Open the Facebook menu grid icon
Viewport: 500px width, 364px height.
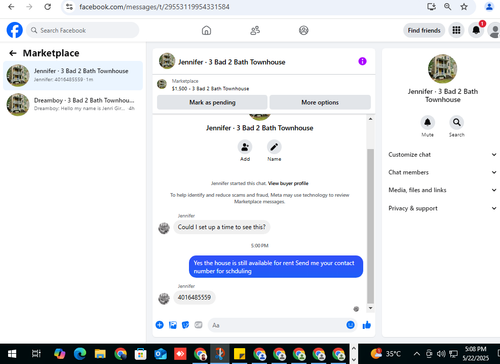(456, 30)
